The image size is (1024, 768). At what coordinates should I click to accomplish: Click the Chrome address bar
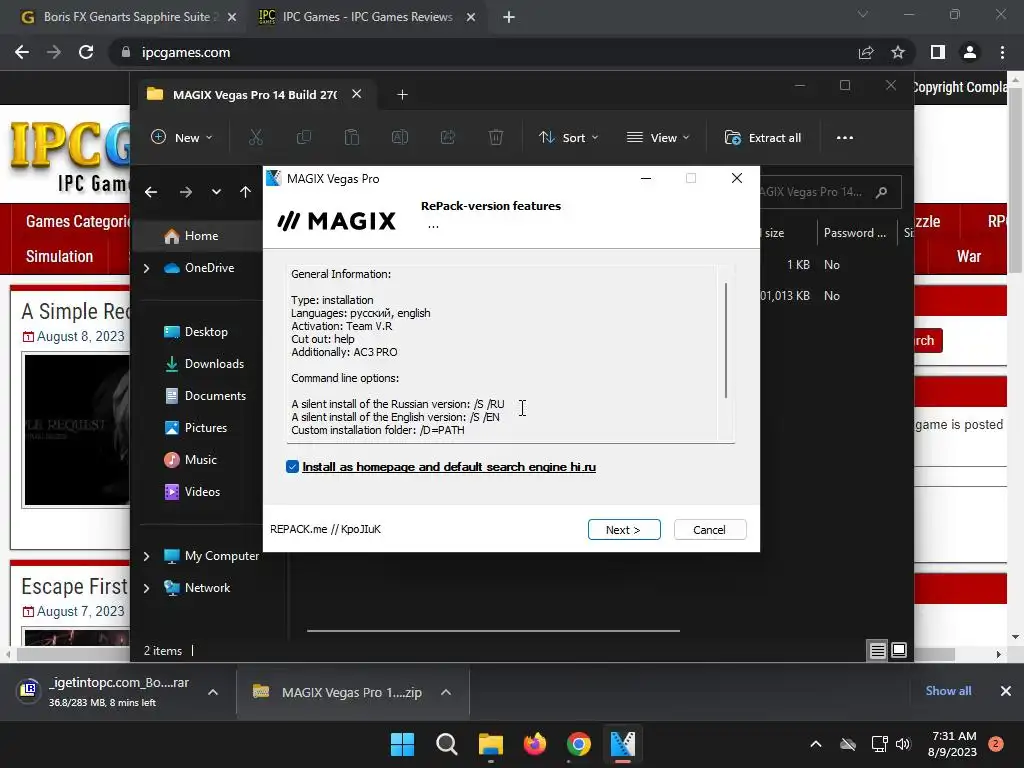pos(483,52)
